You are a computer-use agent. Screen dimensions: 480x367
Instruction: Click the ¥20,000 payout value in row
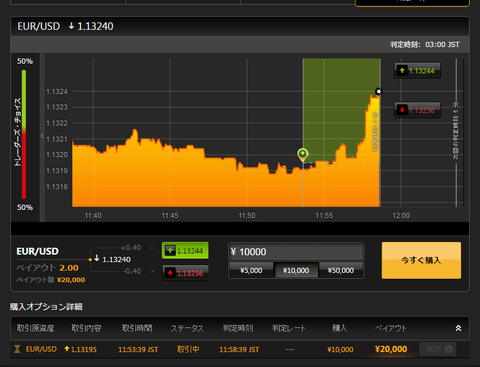click(391, 349)
